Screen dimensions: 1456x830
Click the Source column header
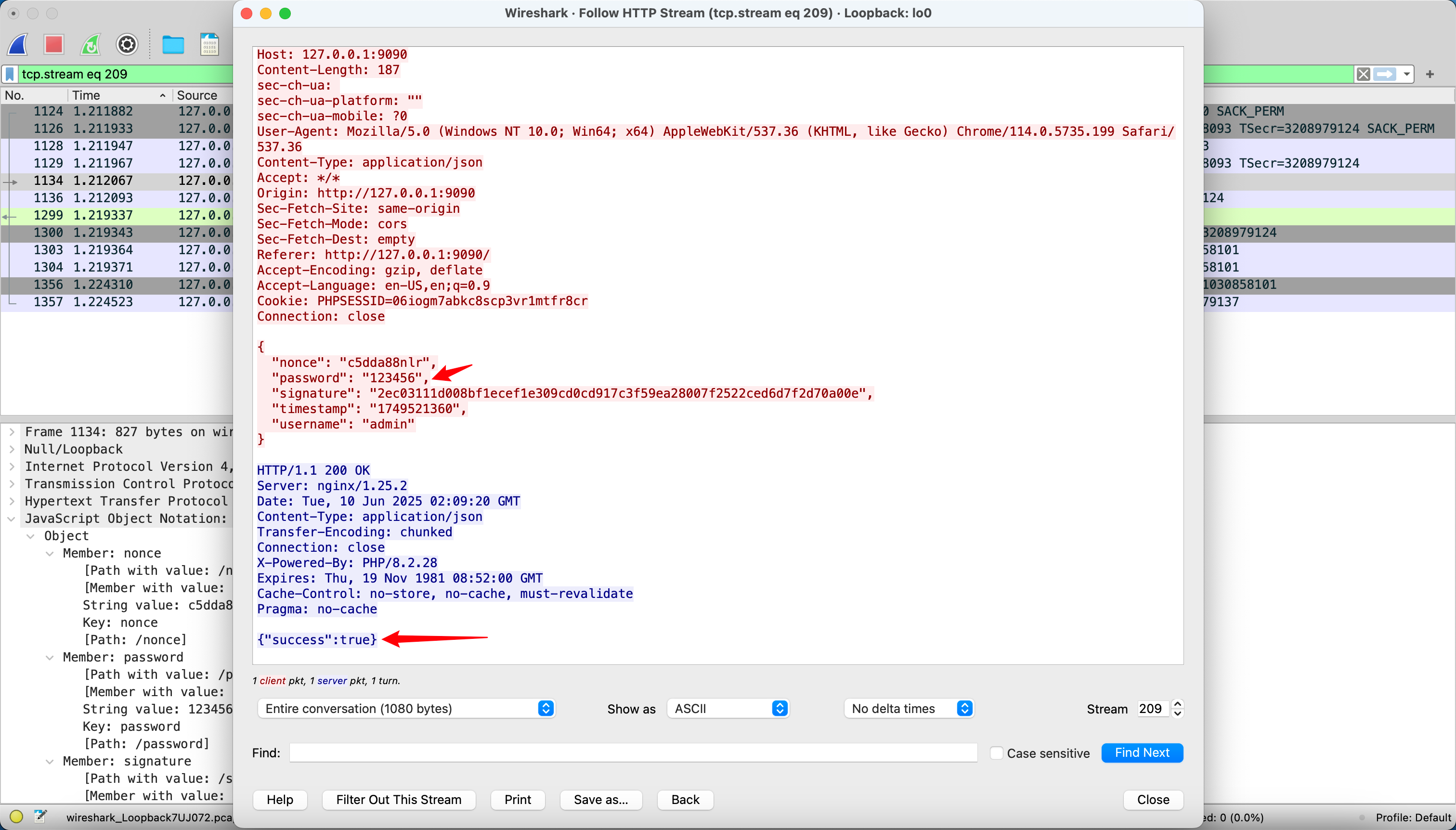click(202, 95)
